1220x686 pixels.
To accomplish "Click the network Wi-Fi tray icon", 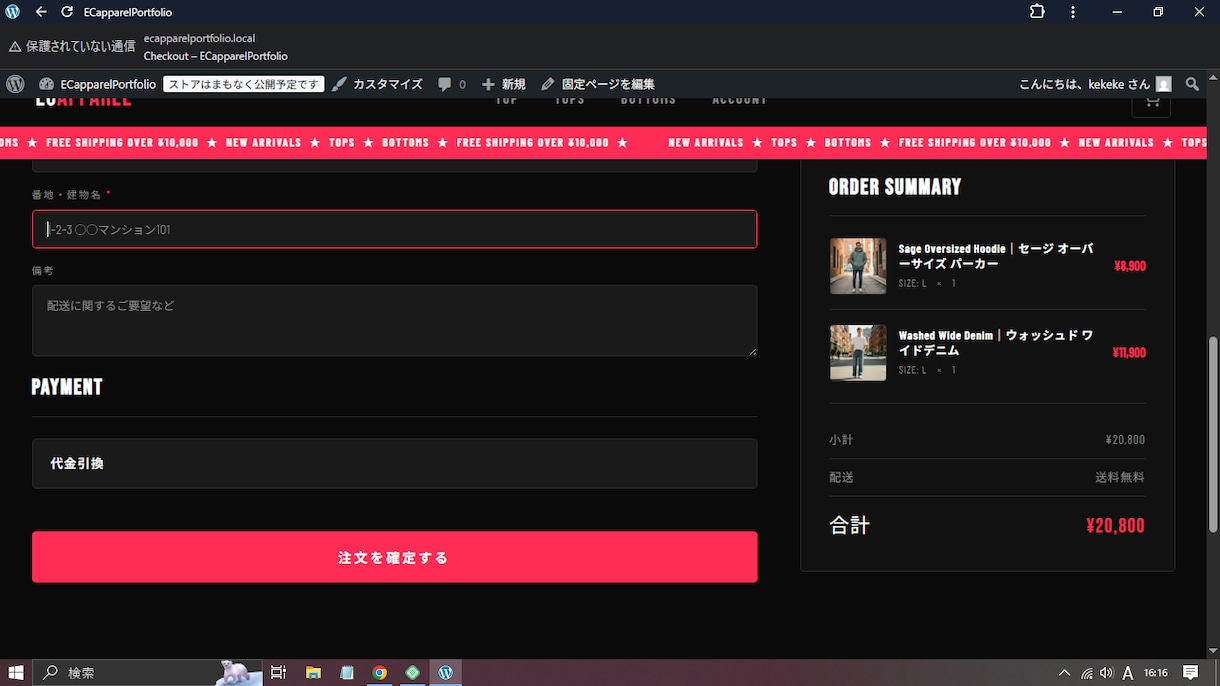I will pos(1086,673).
